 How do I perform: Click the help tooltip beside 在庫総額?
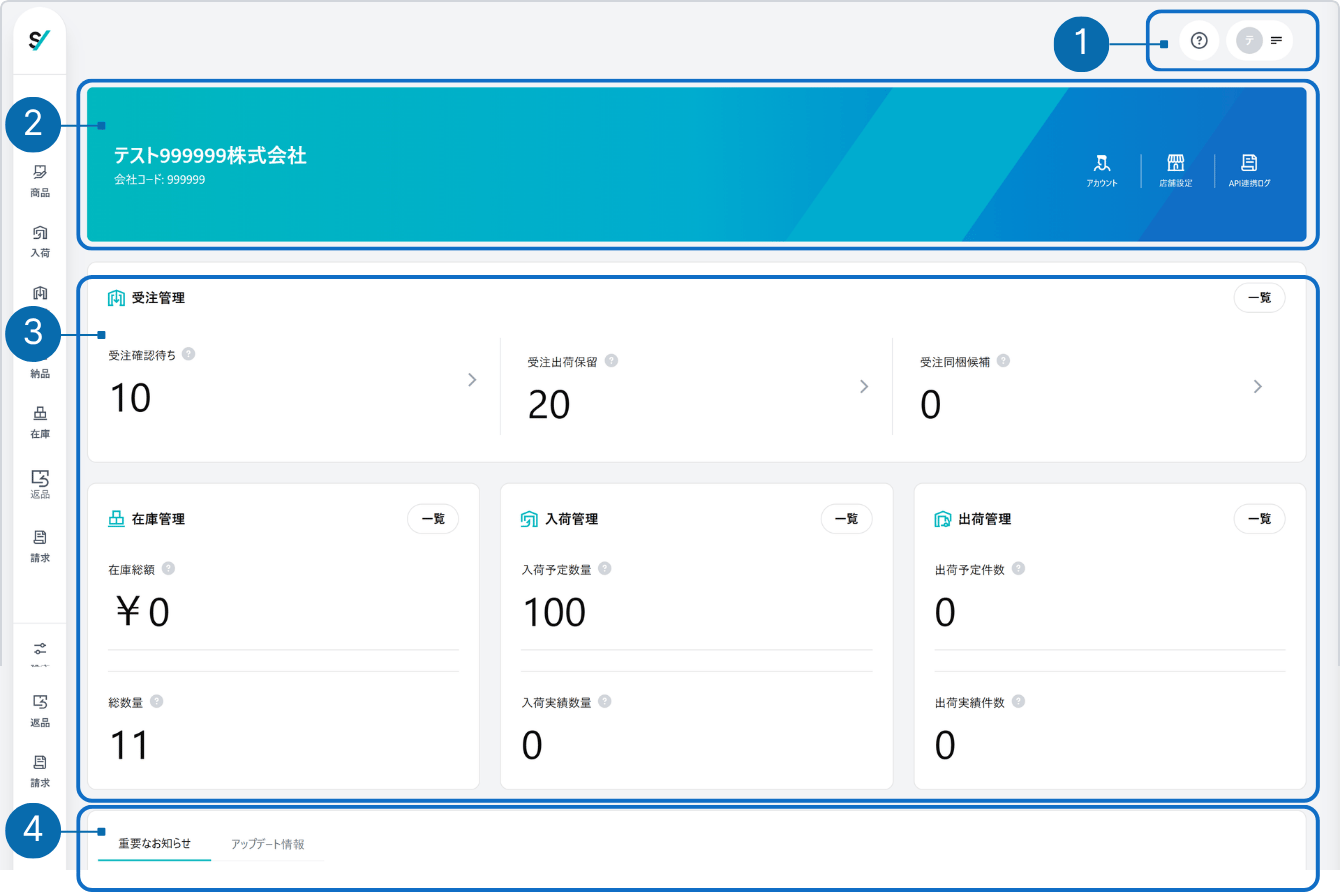point(168,568)
